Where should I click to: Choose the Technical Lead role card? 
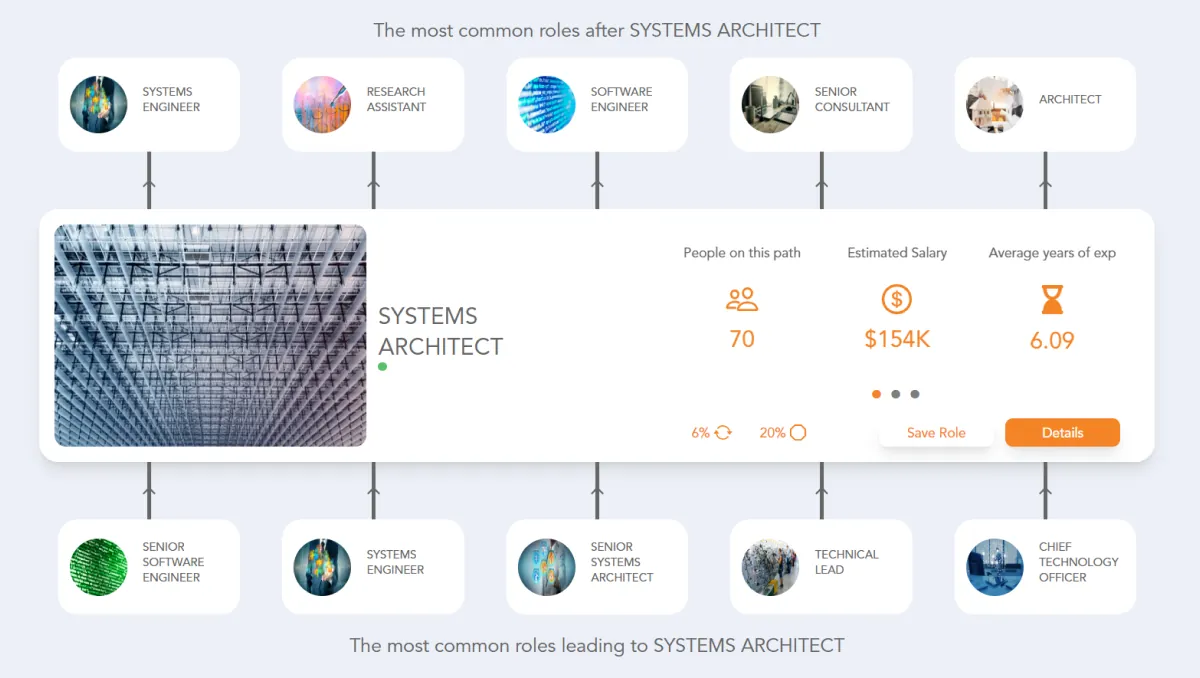pyautogui.click(x=821, y=567)
